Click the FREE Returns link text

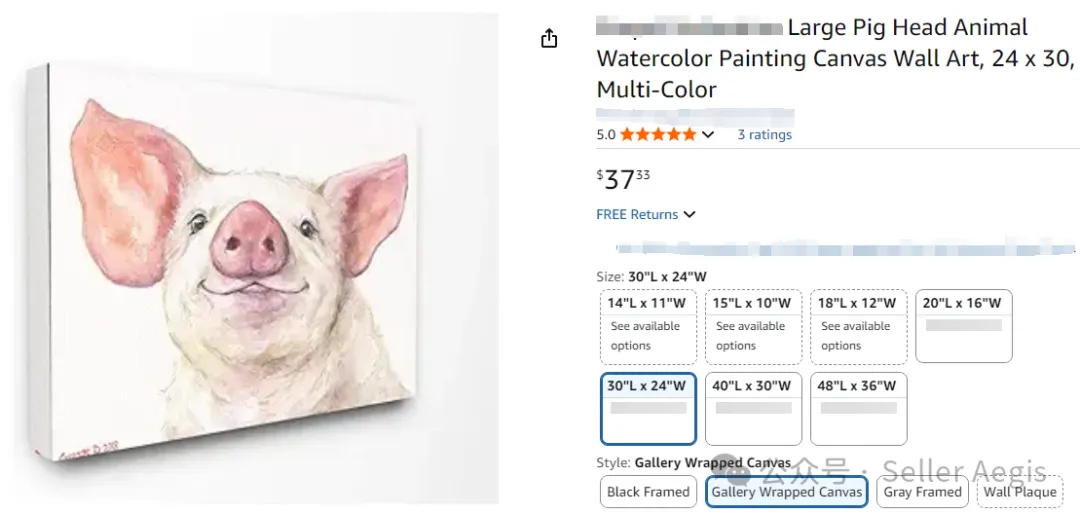[637, 215]
